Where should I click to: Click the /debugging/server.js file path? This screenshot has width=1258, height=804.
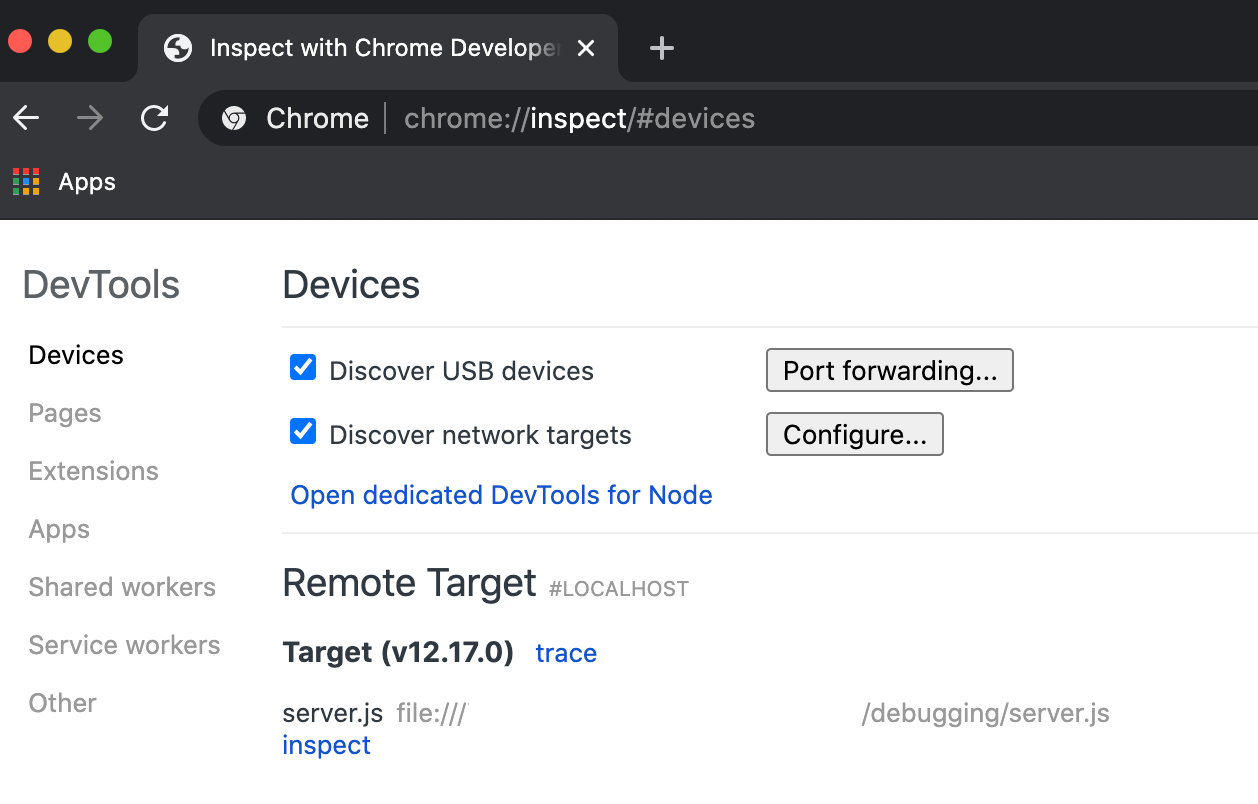tap(985, 714)
